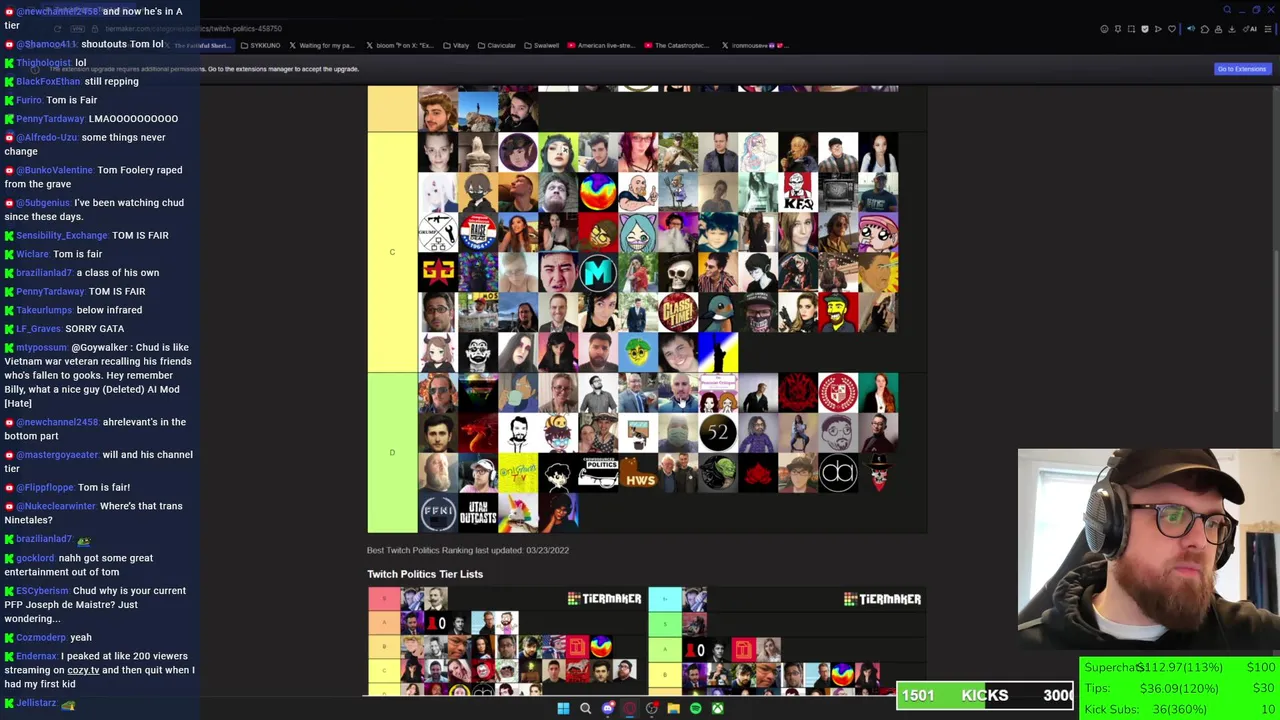Open the Waiting for my pa... bookmark

pos(322,45)
